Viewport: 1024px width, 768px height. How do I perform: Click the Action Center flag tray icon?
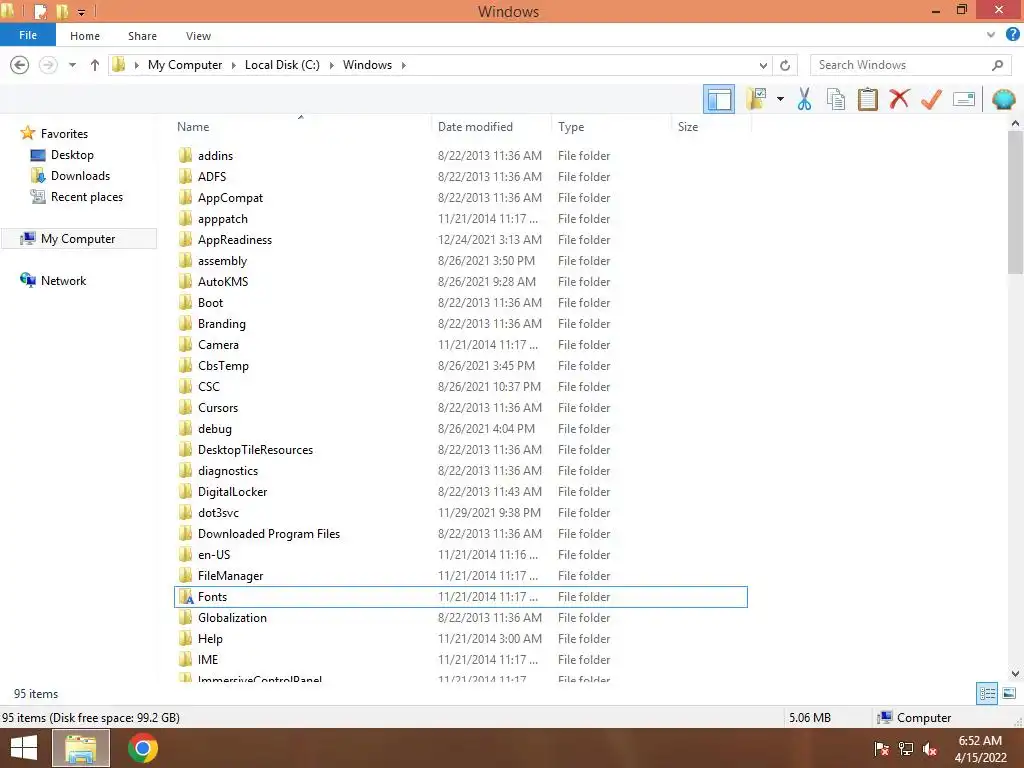pyautogui.click(x=881, y=749)
